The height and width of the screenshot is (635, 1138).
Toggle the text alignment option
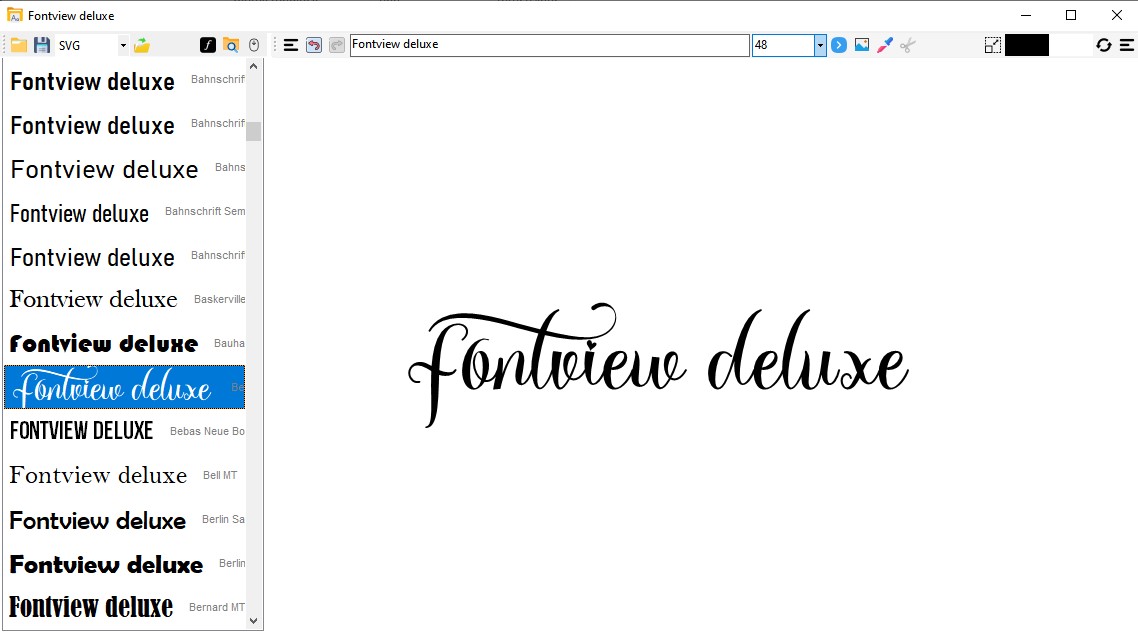click(290, 44)
